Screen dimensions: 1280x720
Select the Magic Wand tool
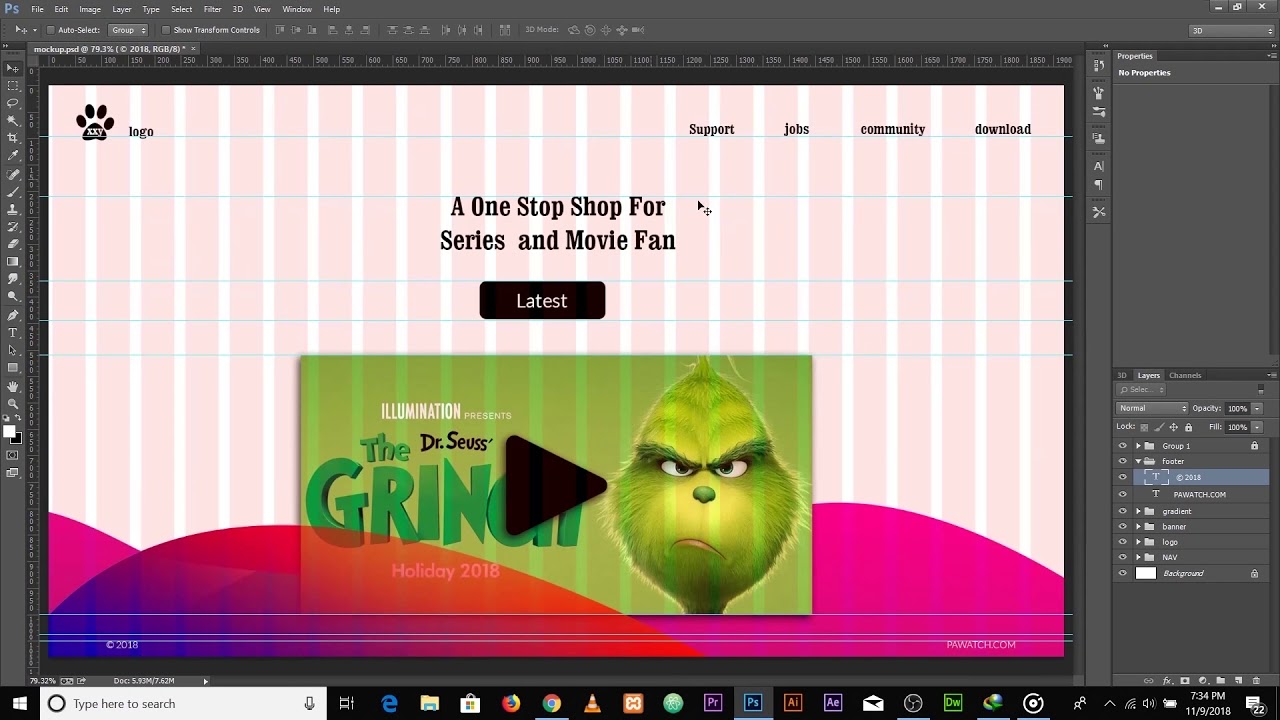12,121
